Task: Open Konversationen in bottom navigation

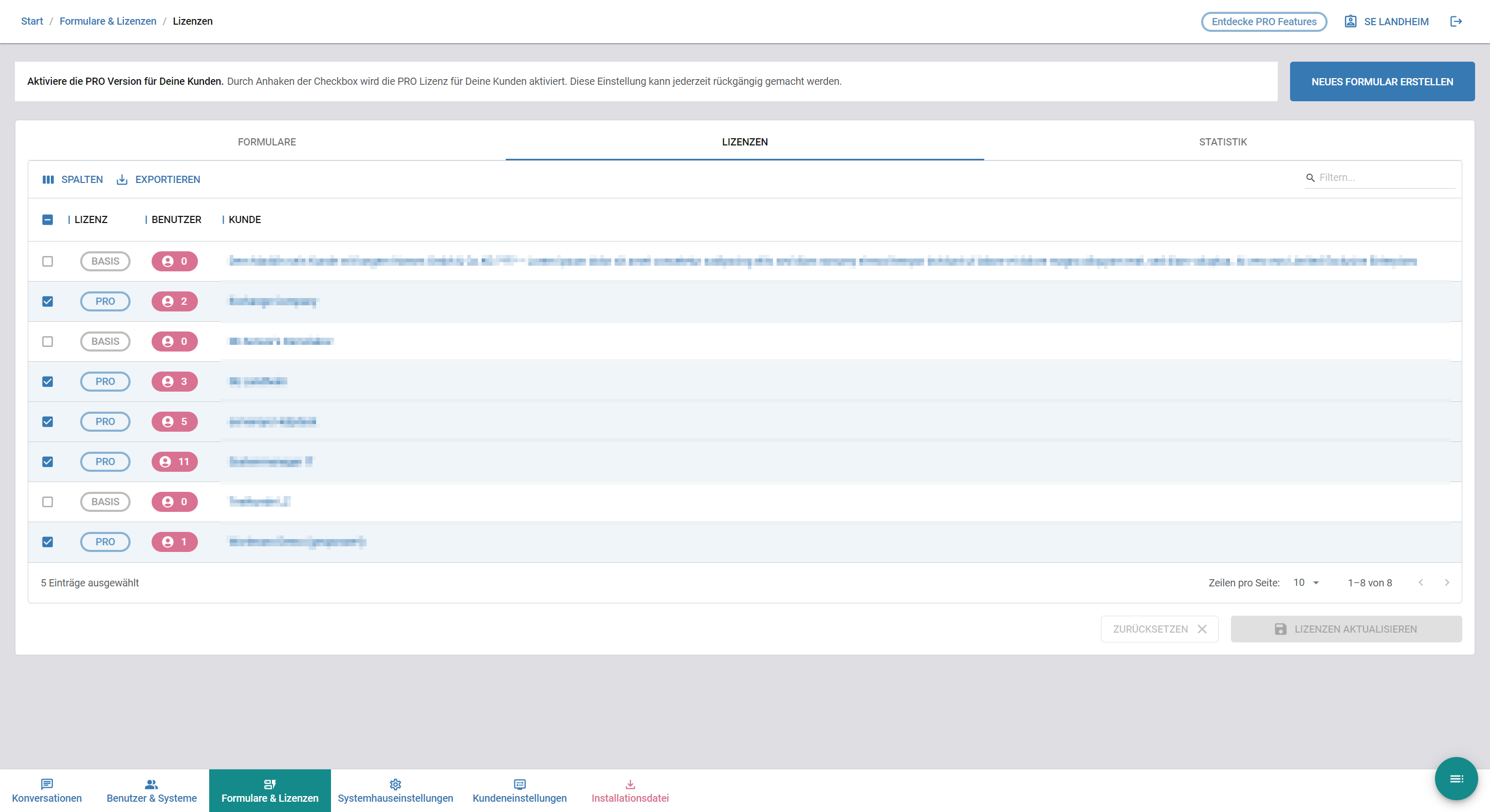Action: point(47,790)
